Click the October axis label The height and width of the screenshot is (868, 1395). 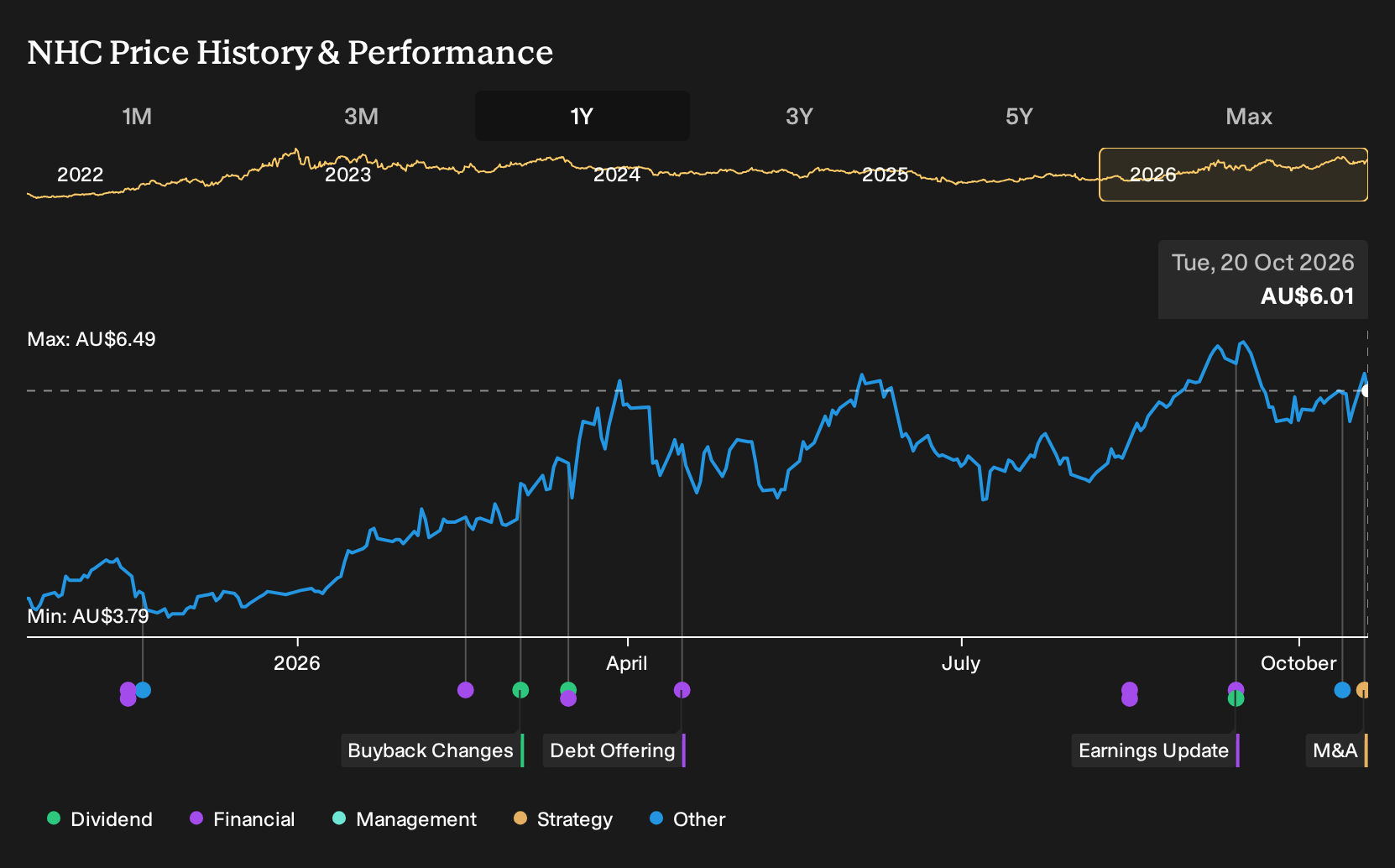pyautogui.click(x=1298, y=663)
